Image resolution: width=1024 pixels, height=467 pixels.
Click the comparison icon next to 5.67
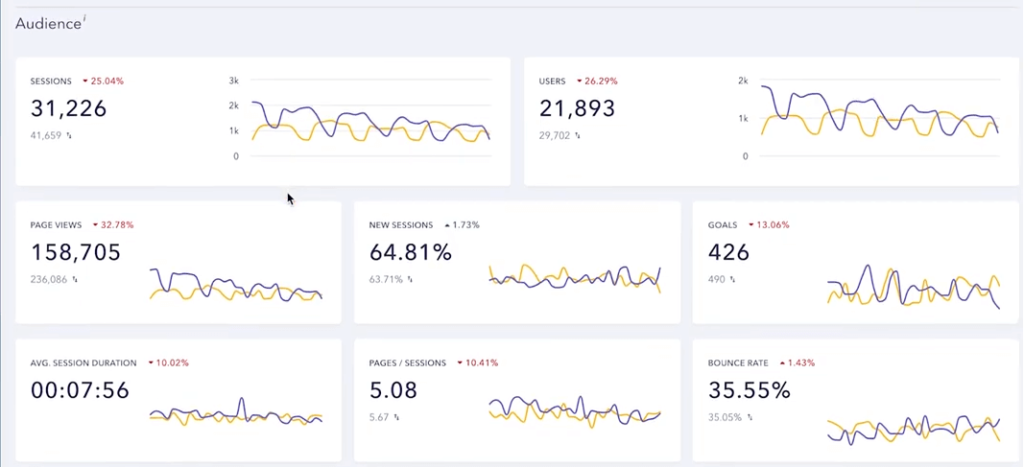pyautogui.click(x=396, y=417)
